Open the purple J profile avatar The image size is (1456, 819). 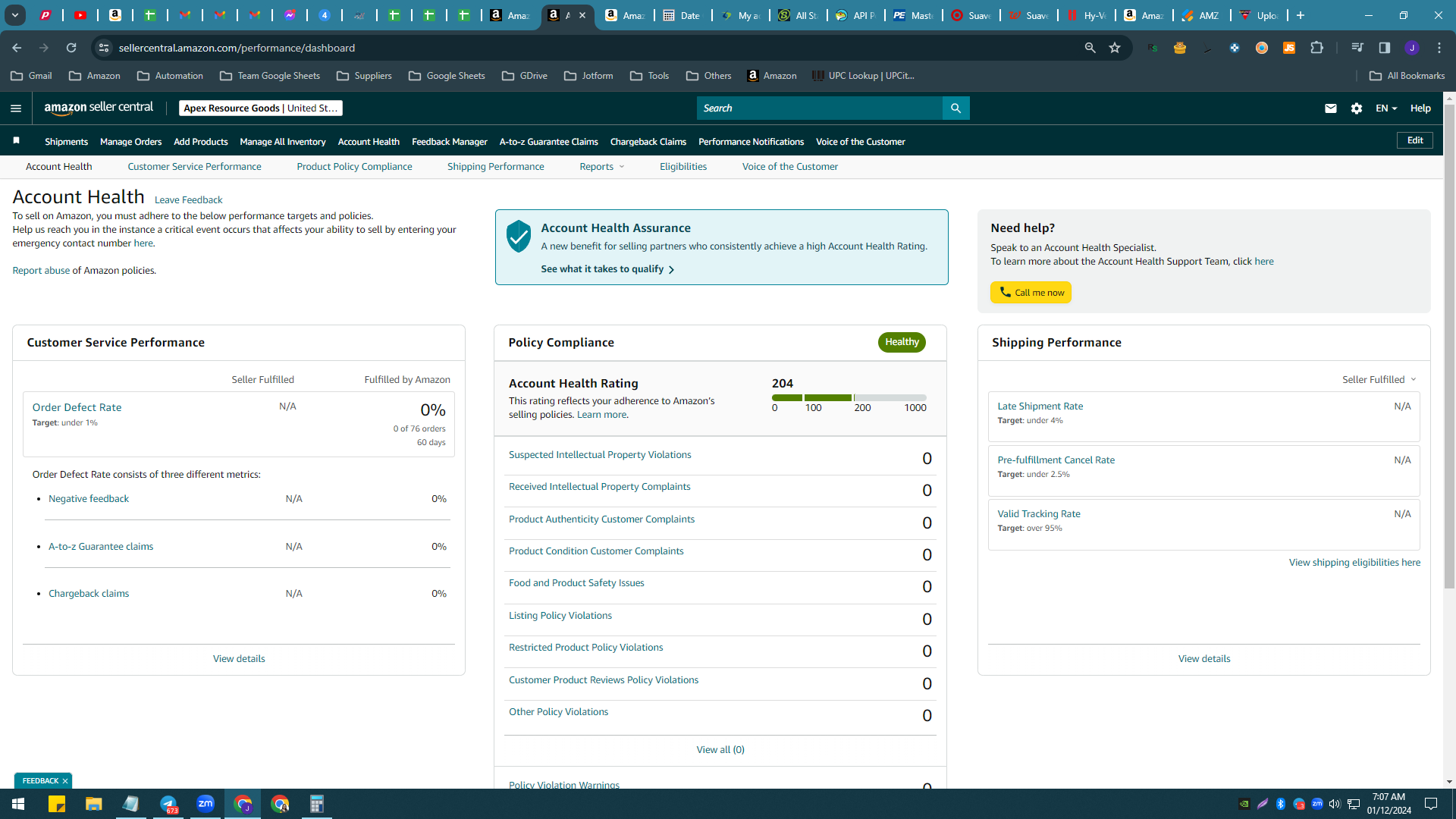1412,48
